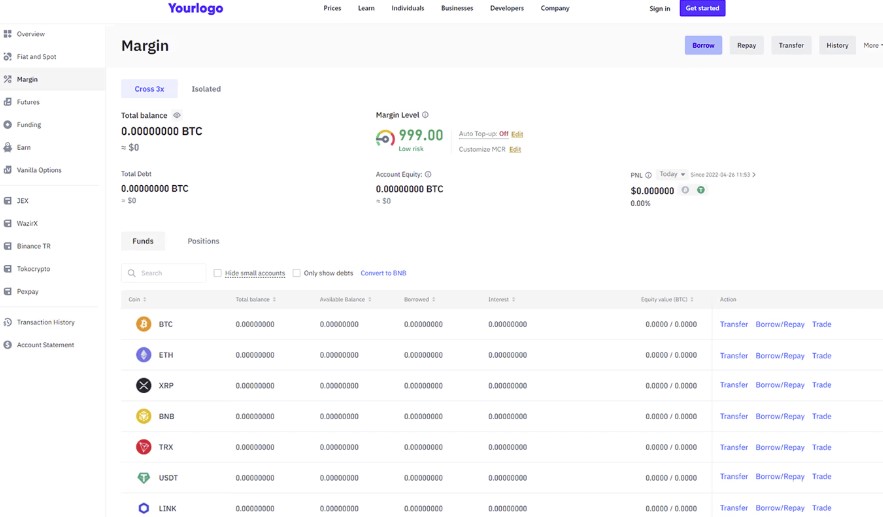The height and width of the screenshot is (517, 883).
Task: Click the top Transfer button
Action: point(791,46)
